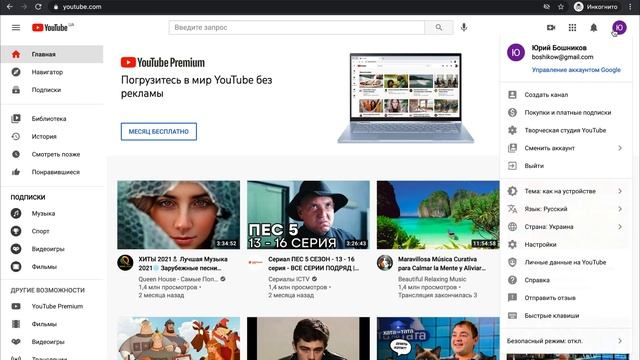Open Фильмы under Подписки

52,267
